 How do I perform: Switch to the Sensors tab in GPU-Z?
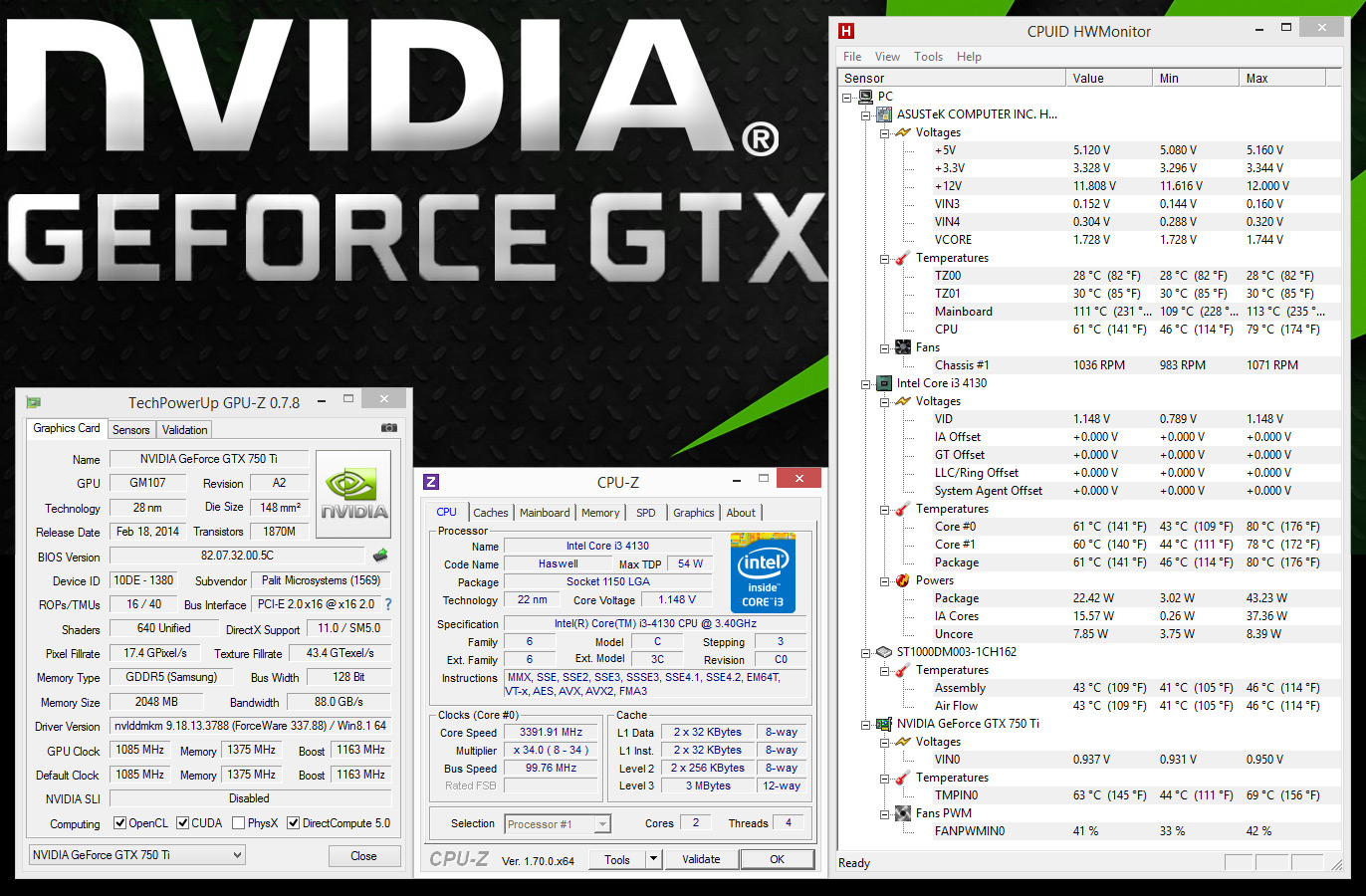coord(130,430)
